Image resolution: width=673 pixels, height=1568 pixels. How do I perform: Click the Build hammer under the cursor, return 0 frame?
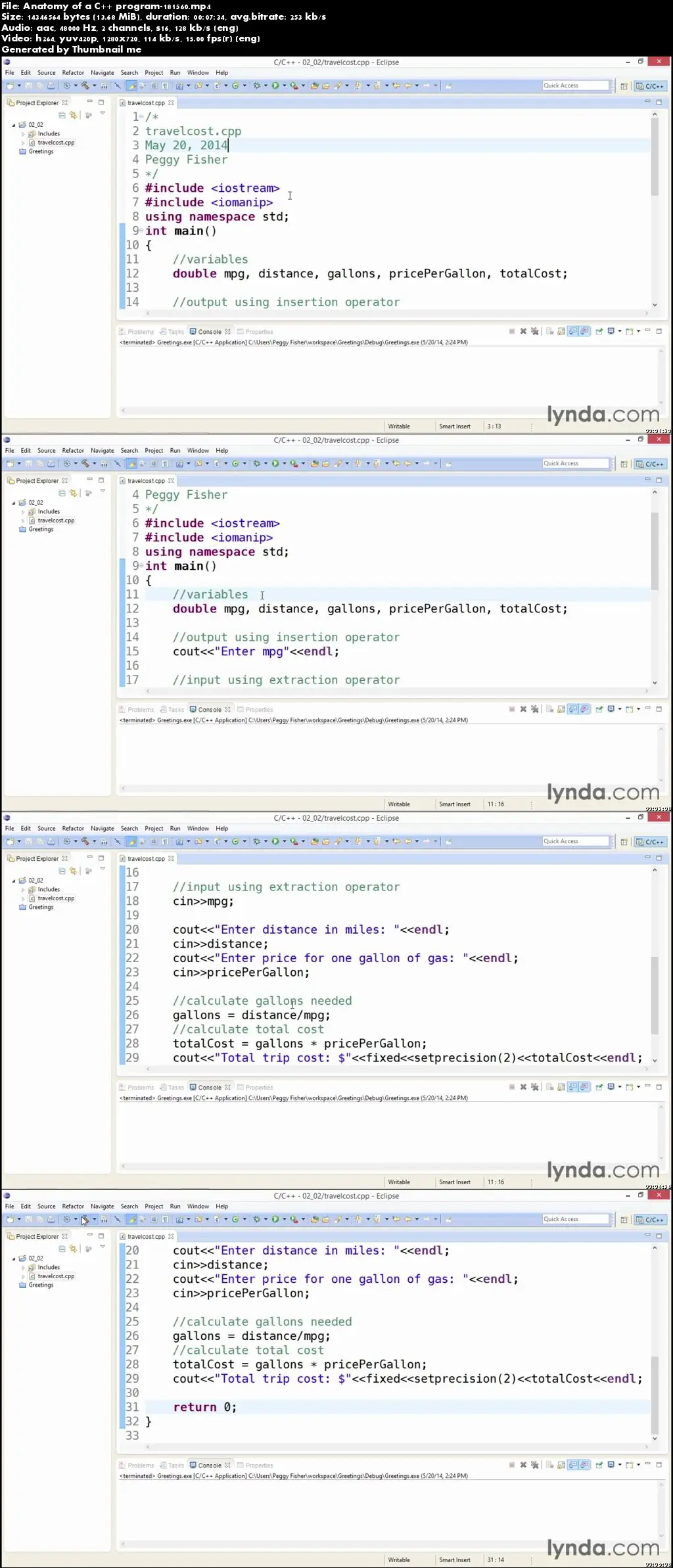[85, 1219]
